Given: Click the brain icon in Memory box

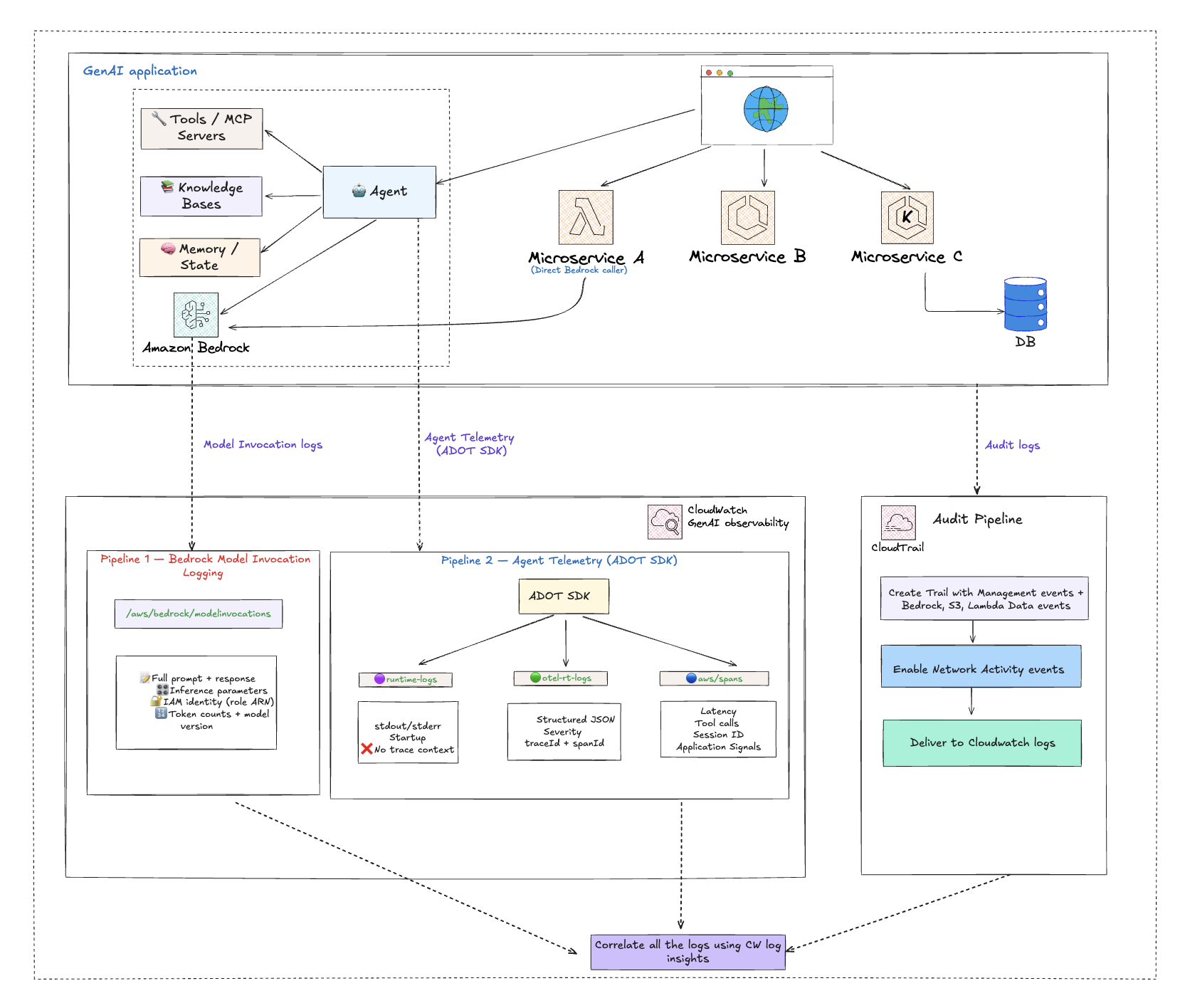Looking at the screenshot, I should tap(168, 248).
